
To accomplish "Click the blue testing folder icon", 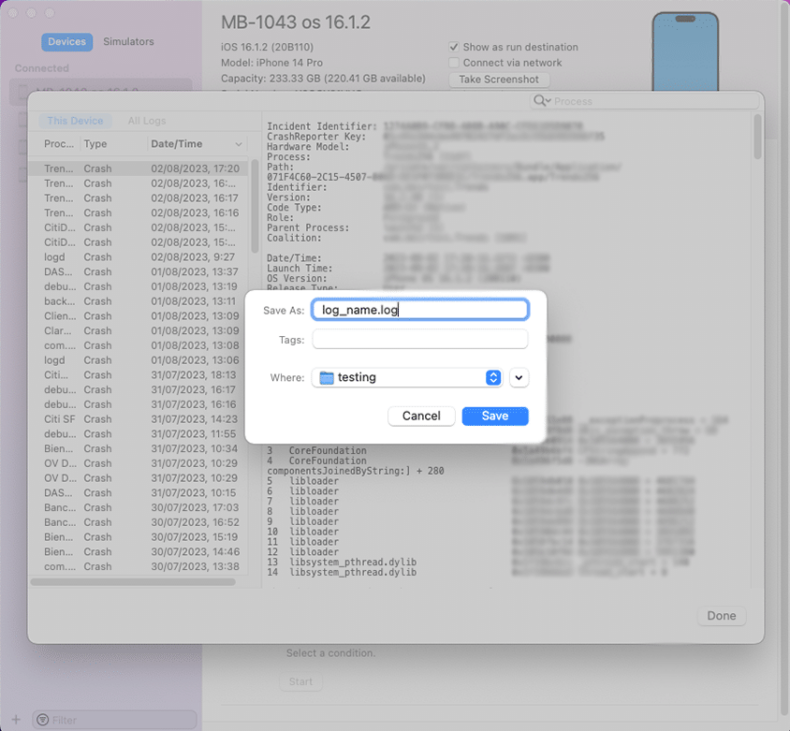I will 326,378.
